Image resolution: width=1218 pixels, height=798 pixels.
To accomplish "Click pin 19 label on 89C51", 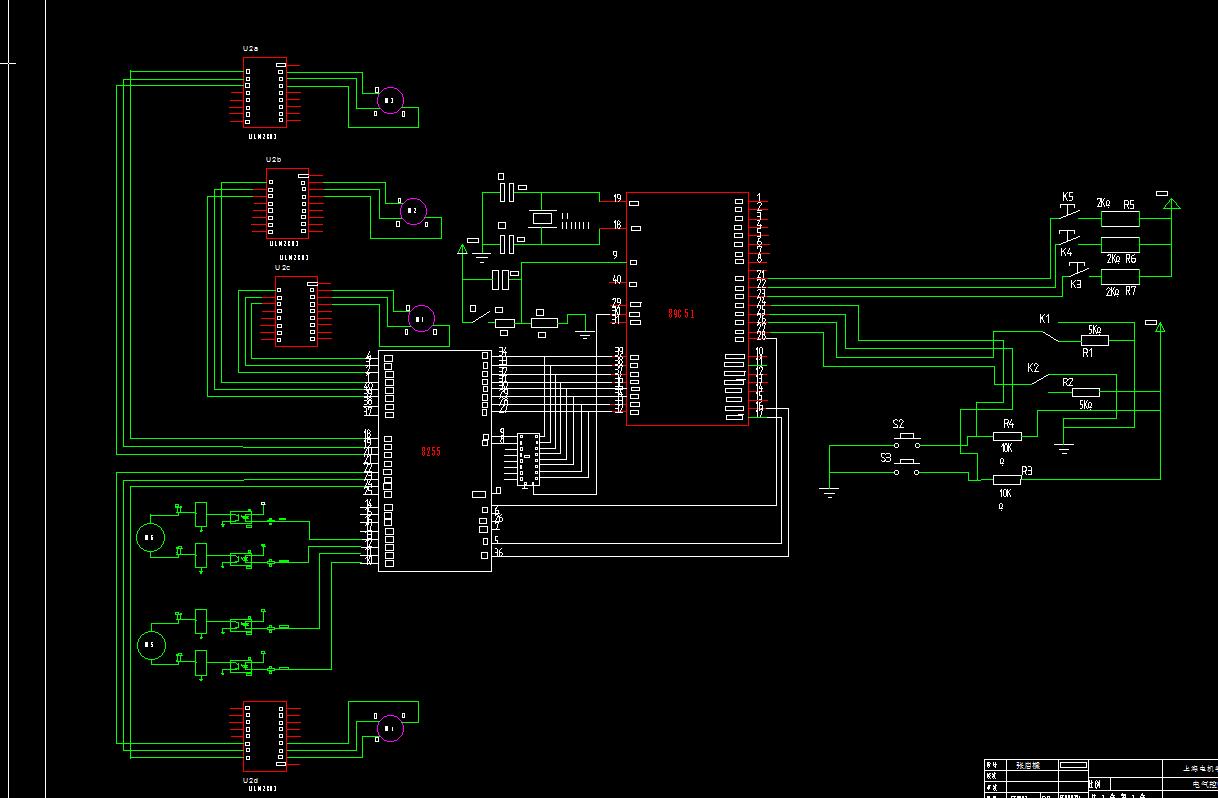I will [617, 198].
